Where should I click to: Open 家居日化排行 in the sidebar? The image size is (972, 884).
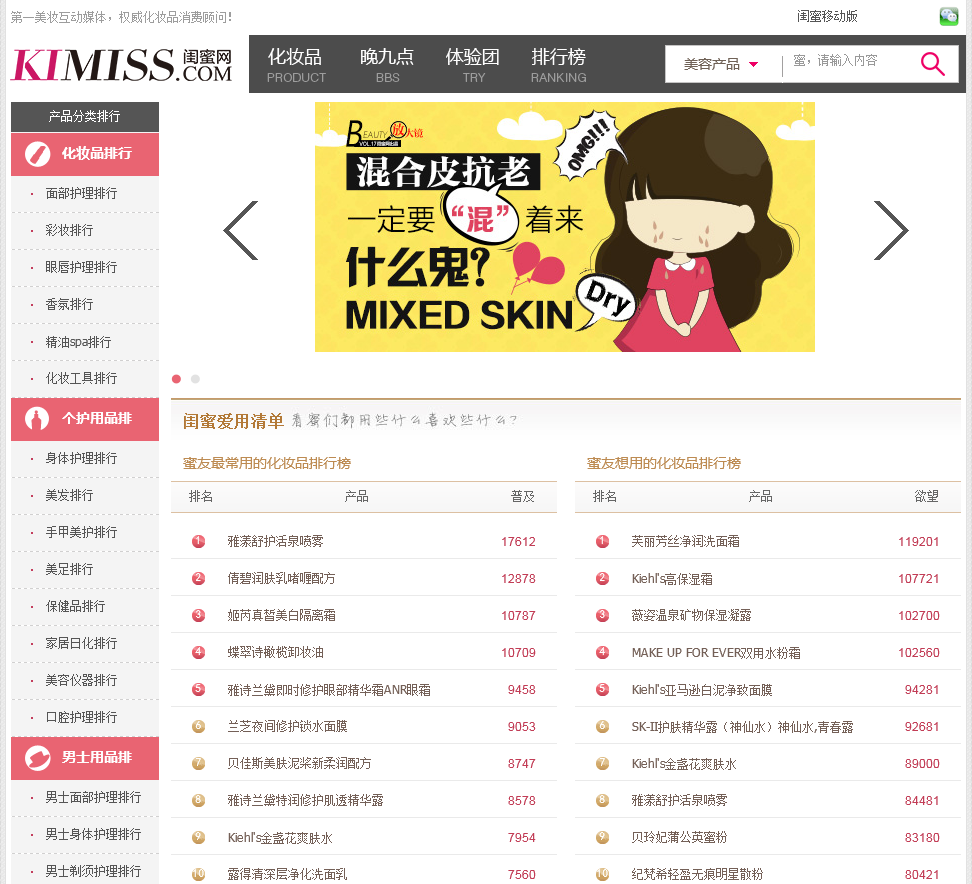pyautogui.click(x=81, y=643)
